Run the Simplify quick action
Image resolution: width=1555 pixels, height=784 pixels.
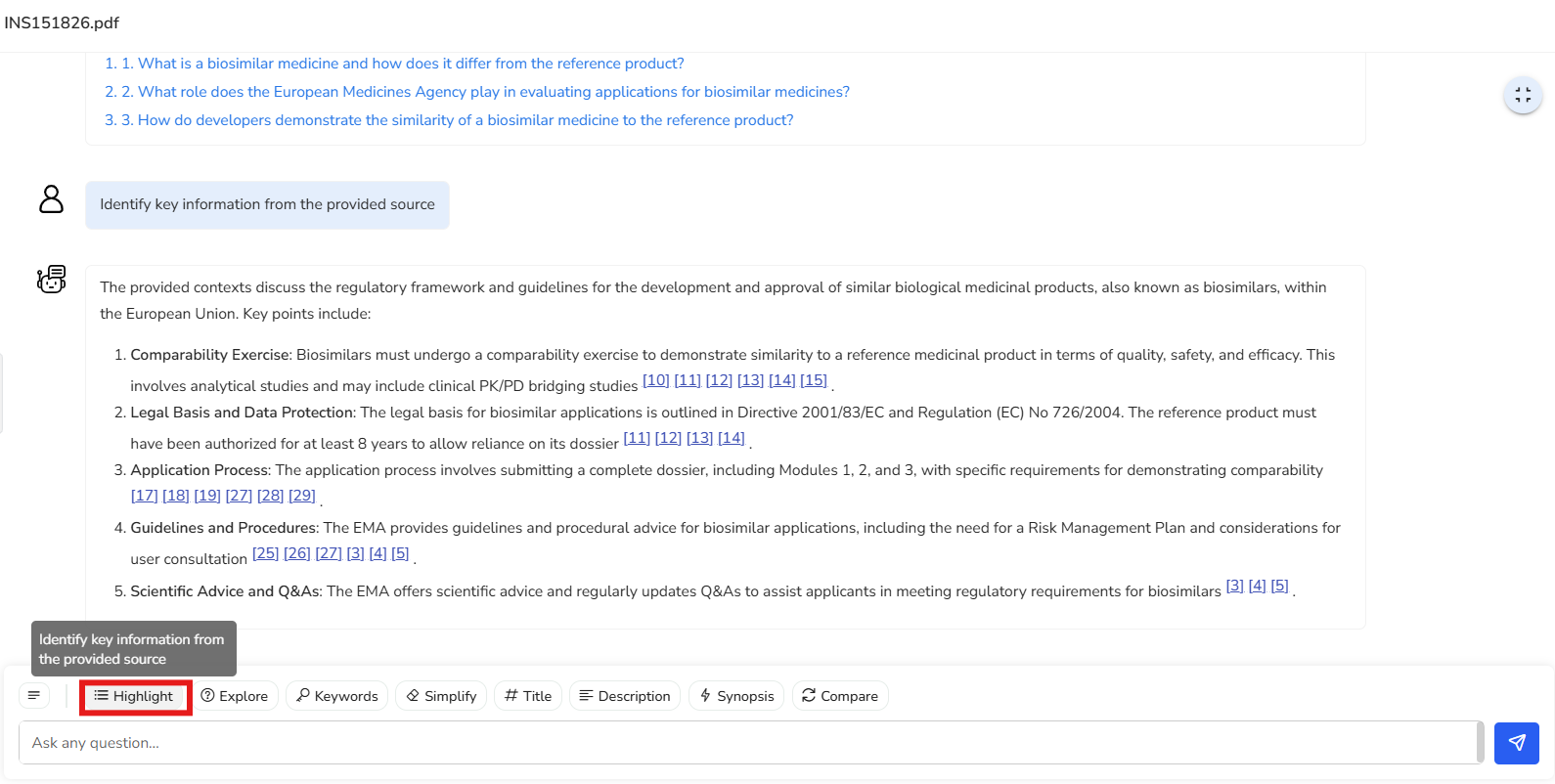click(x=441, y=696)
